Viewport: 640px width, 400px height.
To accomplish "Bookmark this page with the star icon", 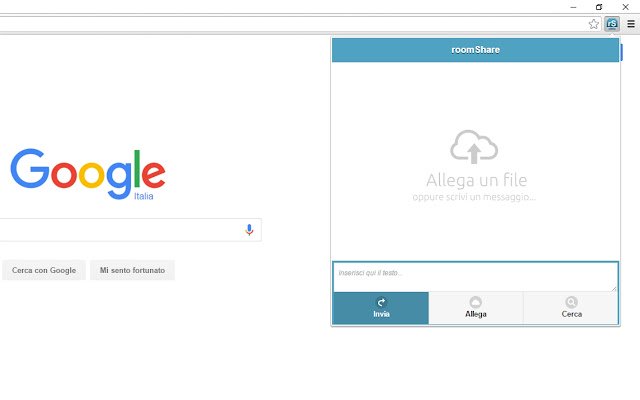I will 594,24.
